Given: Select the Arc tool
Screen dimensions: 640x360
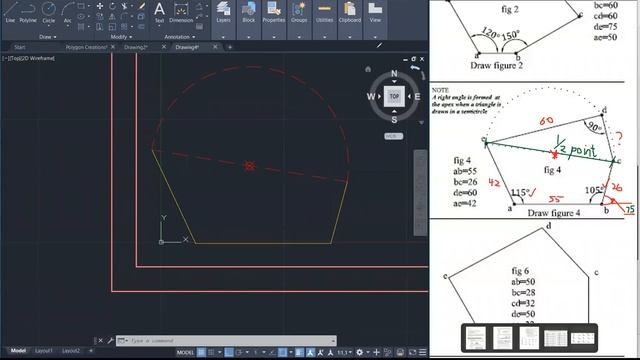Looking at the screenshot, I should tap(67, 11).
